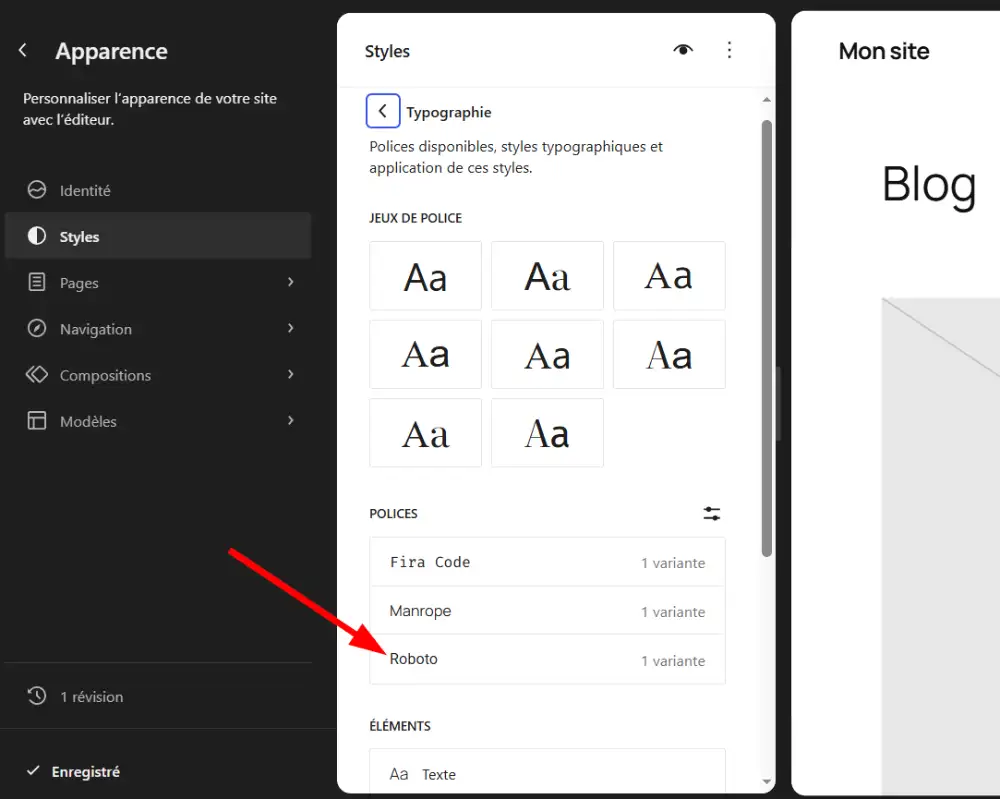Click the Styles half-circle icon
The height and width of the screenshot is (799, 1000).
coord(37,236)
